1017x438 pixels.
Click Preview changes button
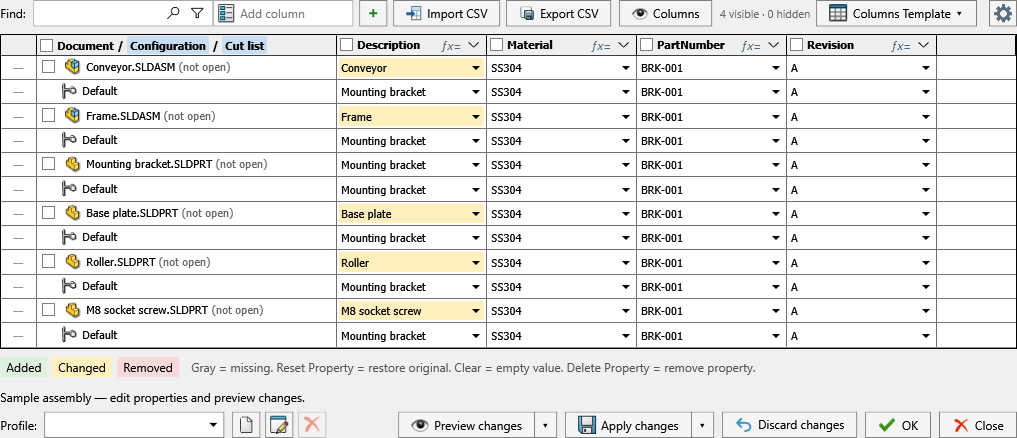(x=467, y=426)
